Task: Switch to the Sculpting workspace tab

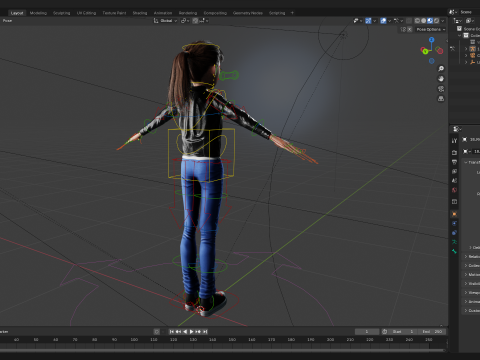Action: 62,13
